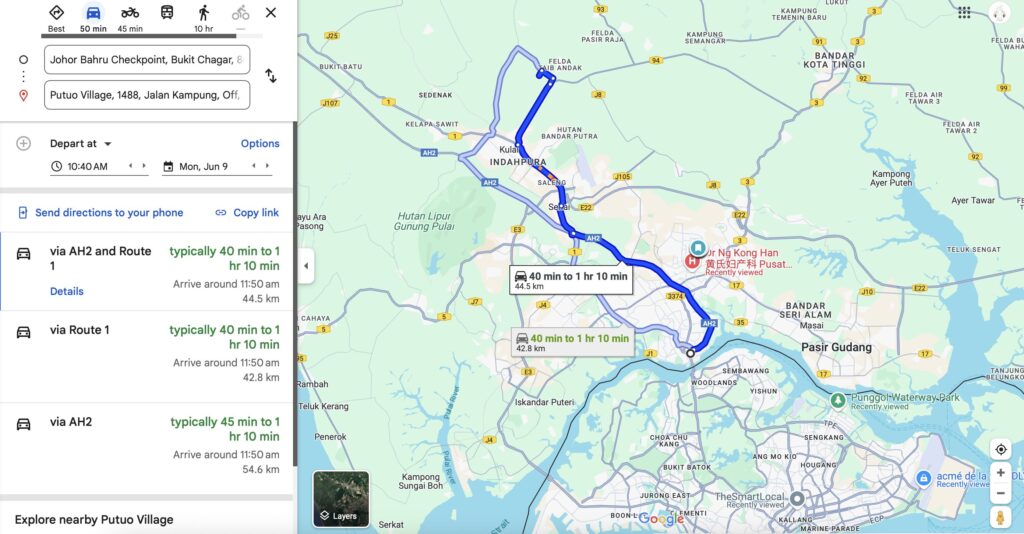
Task: Advance the departure time one step forward
Action: click(x=144, y=166)
